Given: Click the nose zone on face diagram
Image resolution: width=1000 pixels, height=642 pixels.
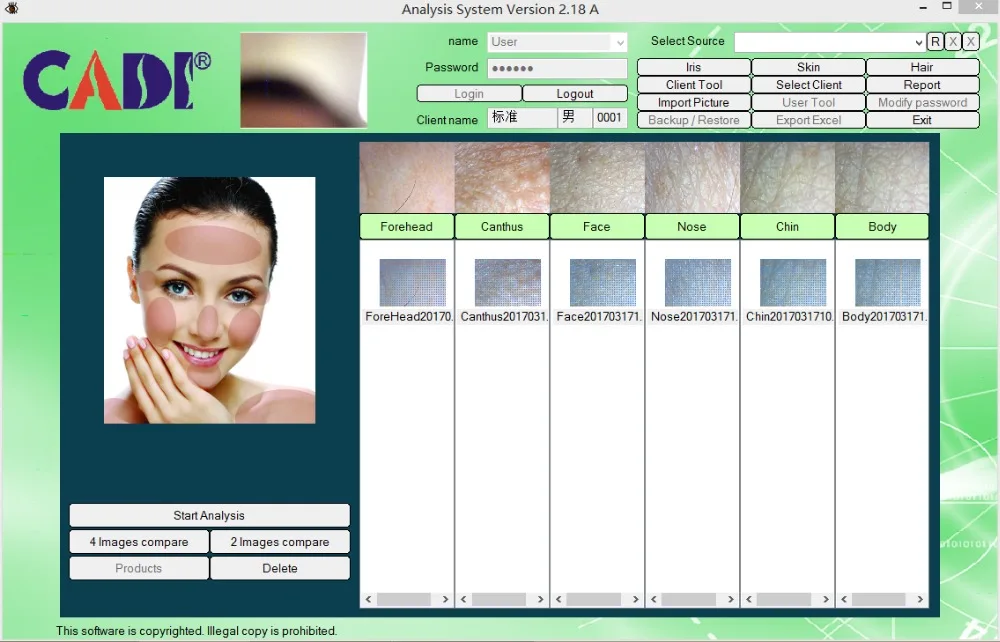Looking at the screenshot, I should 208,322.
